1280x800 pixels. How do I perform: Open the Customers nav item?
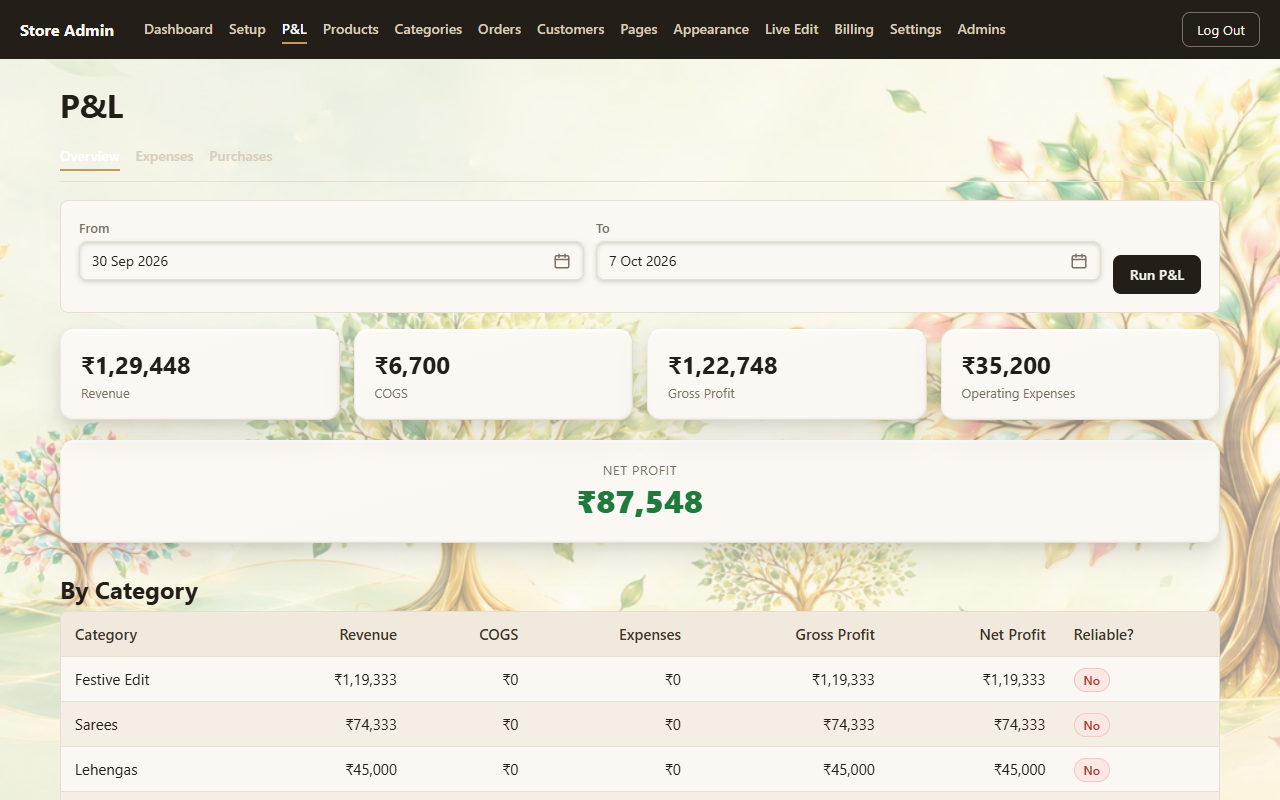click(570, 29)
